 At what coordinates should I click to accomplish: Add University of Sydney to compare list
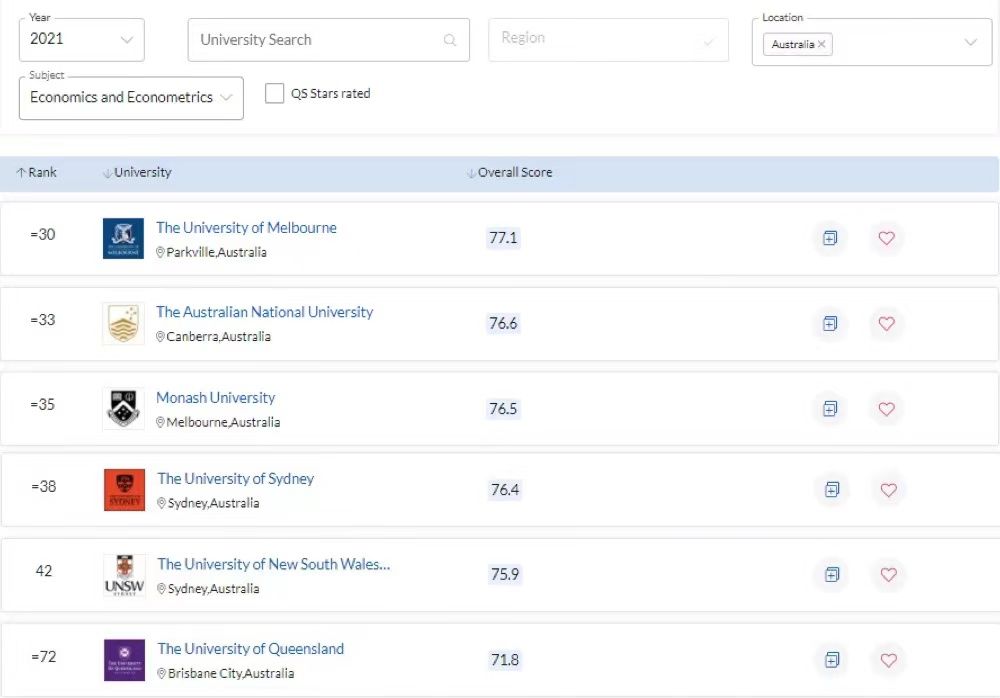point(832,489)
